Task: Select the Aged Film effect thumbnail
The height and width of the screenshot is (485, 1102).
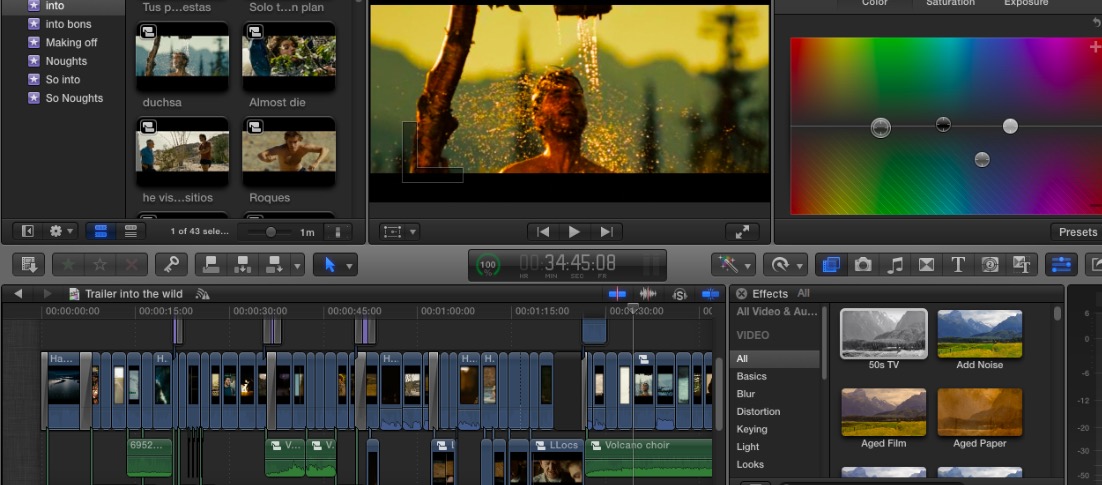Action: click(883, 412)
